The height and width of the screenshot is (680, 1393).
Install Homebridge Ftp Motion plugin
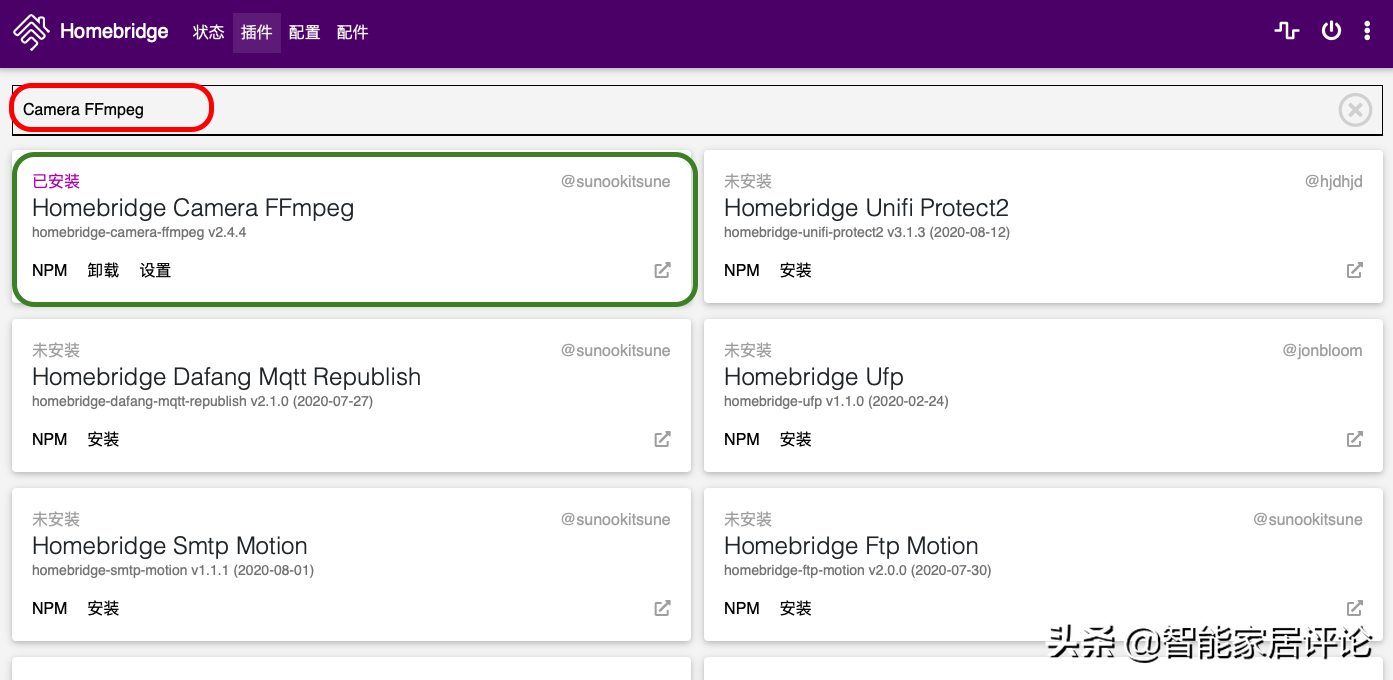(795, 608)
